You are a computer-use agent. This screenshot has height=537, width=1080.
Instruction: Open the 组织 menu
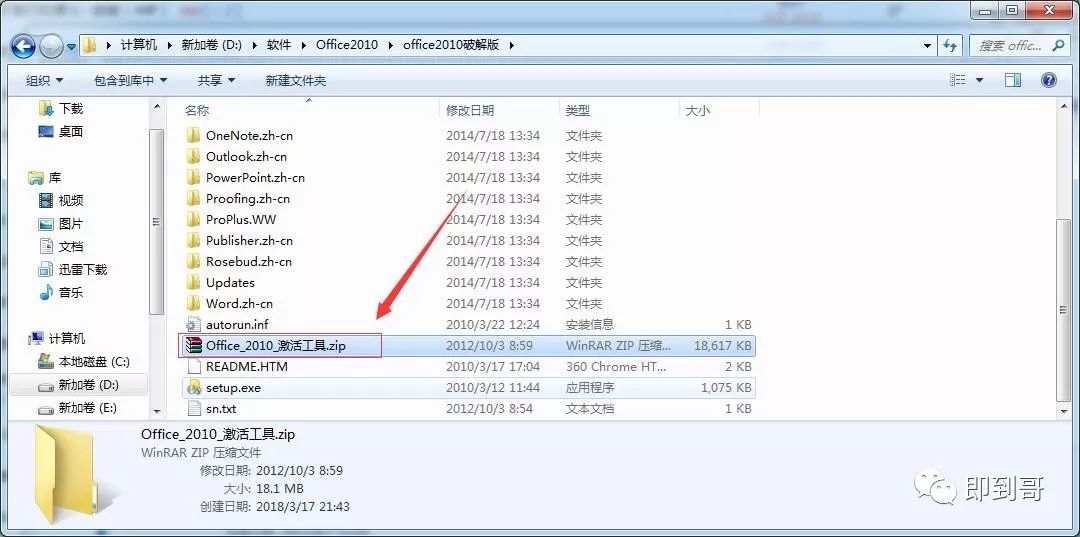(x=44, y=81)
